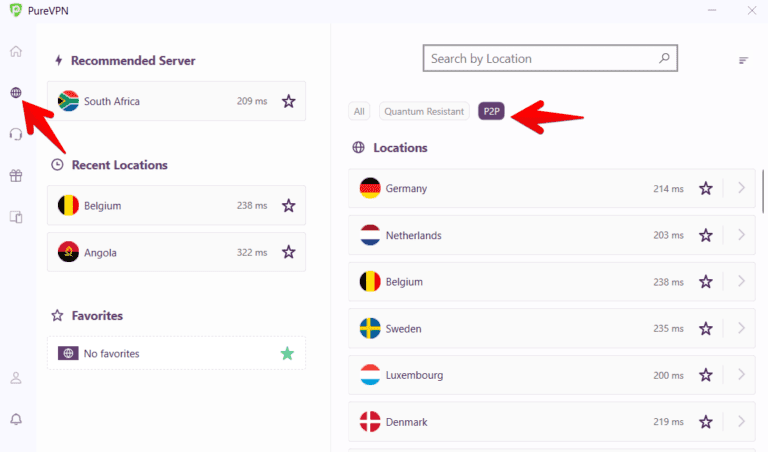Select the Quantum Resistant filter tab

424,111
